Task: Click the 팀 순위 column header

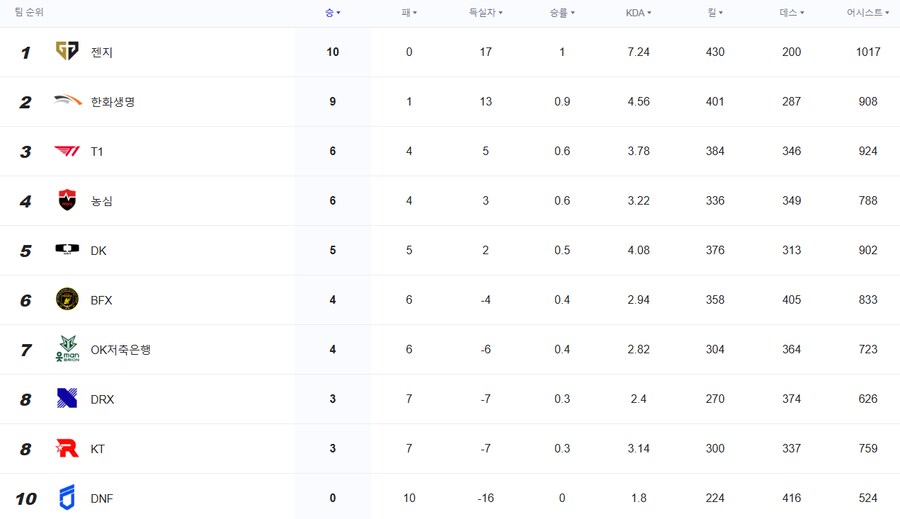Action: (29, 12)
